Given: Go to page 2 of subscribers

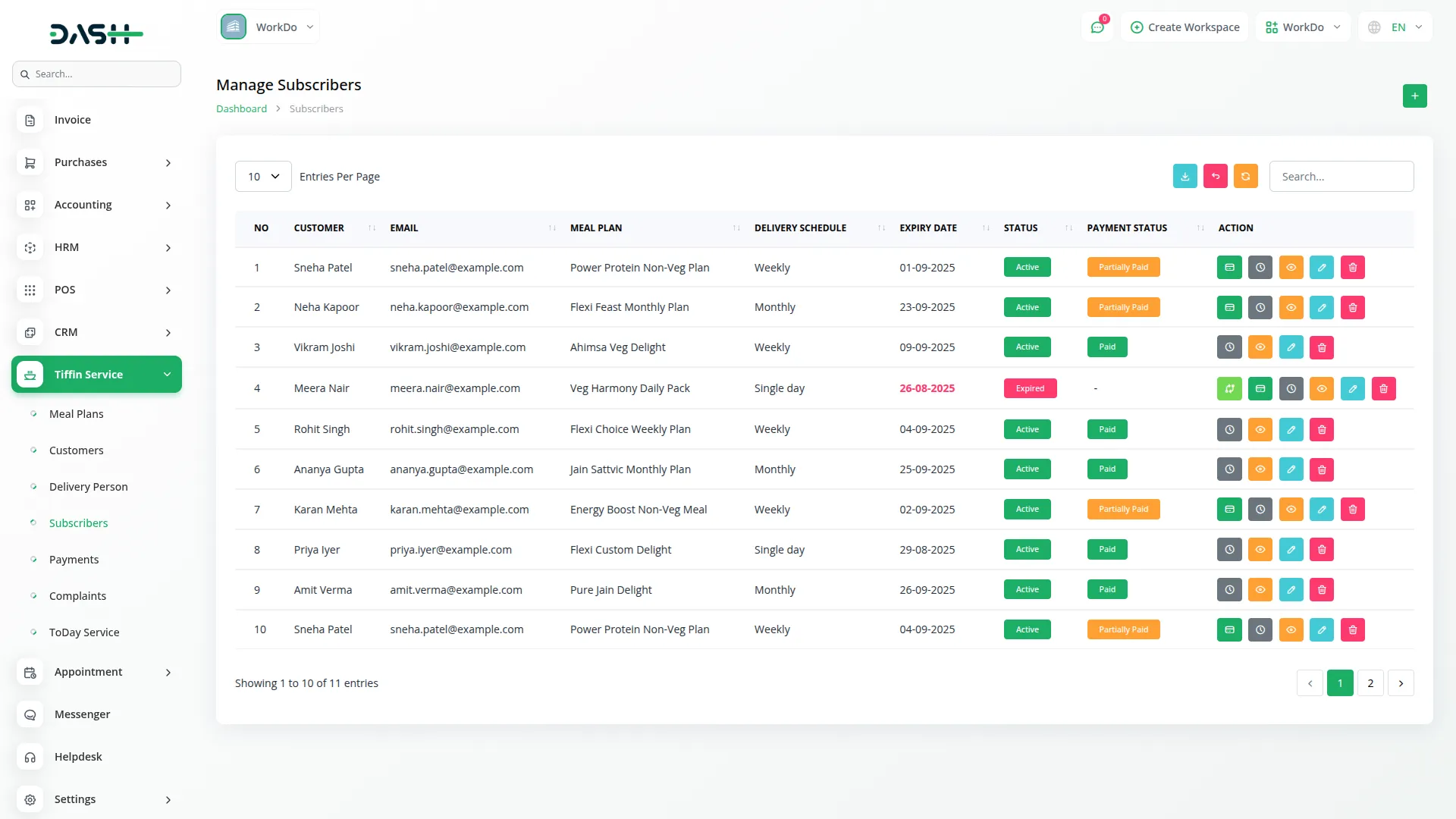Looking at the screenshot, I should (x=1370, y=682).
